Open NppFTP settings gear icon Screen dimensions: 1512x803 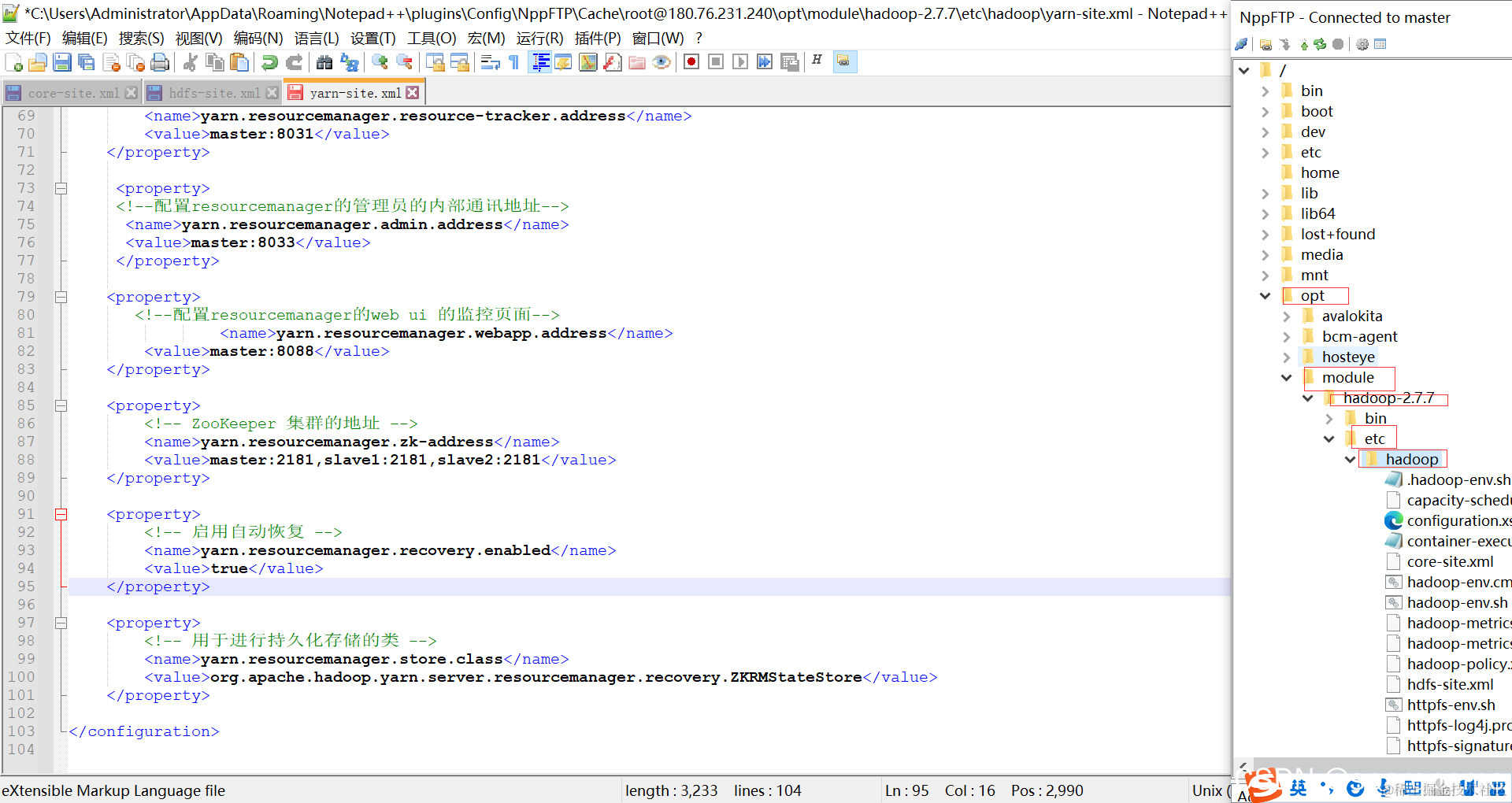click(1362, 44)
